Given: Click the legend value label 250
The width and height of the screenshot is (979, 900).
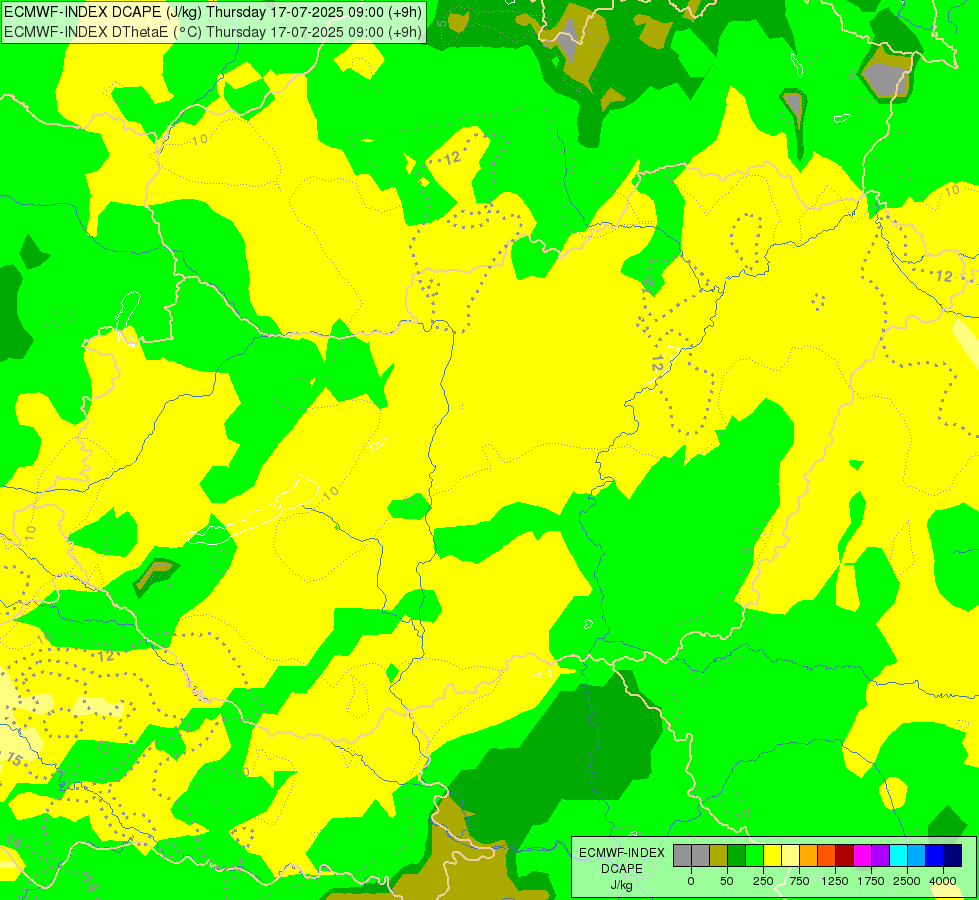Looking at the screenshot, I should coord(763,881).
